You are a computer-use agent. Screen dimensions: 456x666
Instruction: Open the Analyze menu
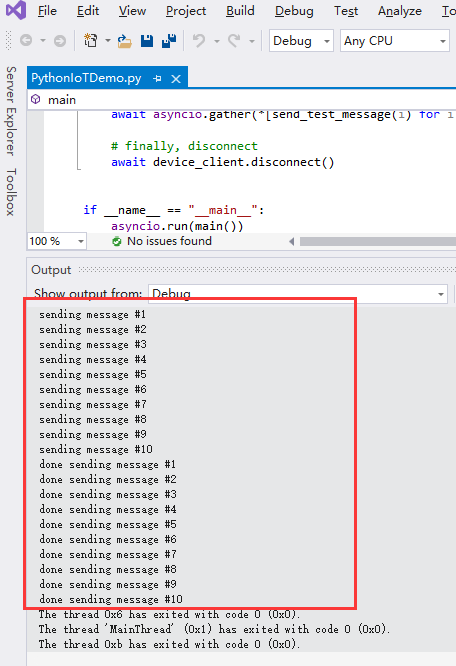400,11
